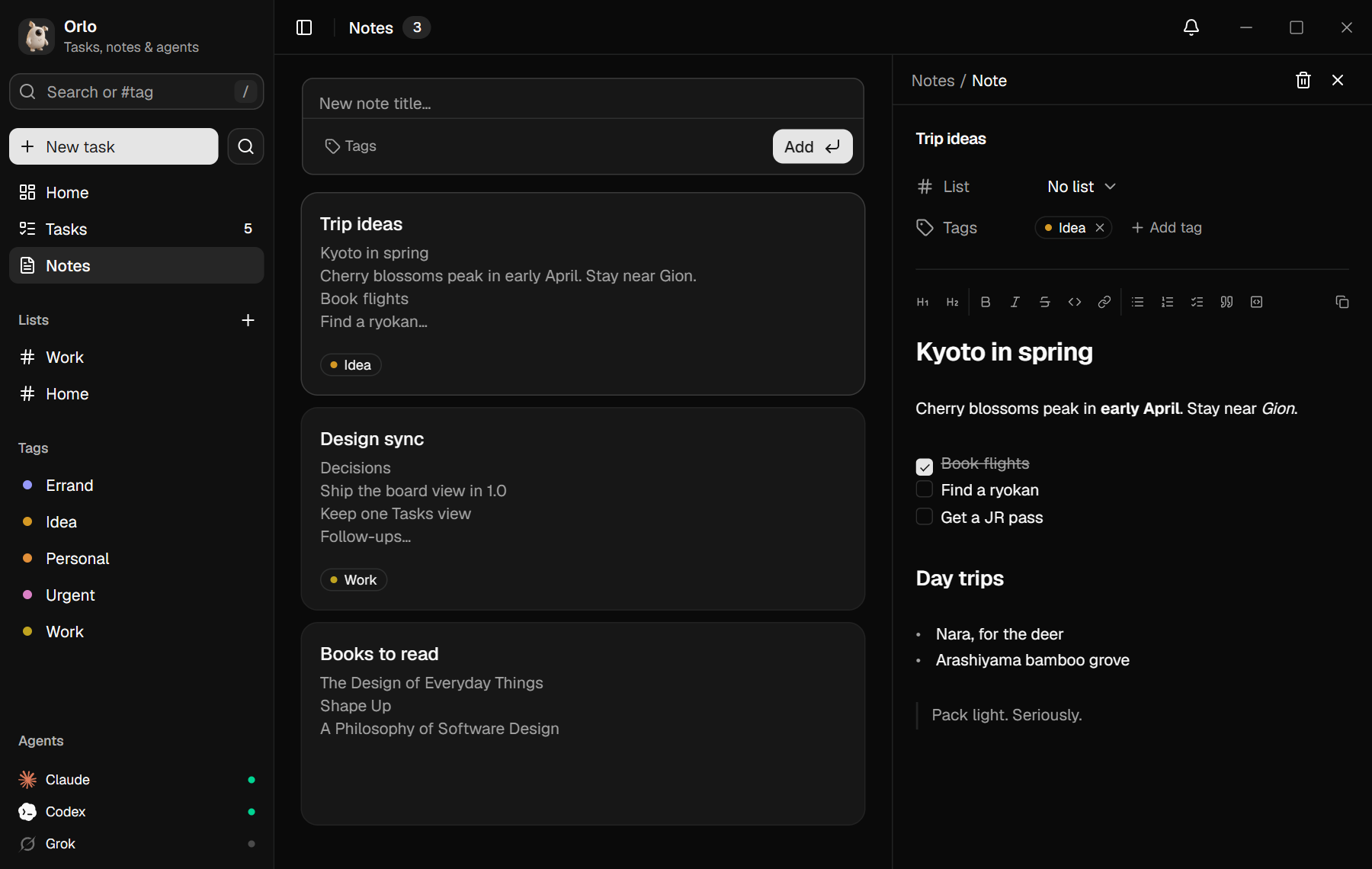Insert a code block
This screenshot has width=1372, height=869.
coord(1257,302)
